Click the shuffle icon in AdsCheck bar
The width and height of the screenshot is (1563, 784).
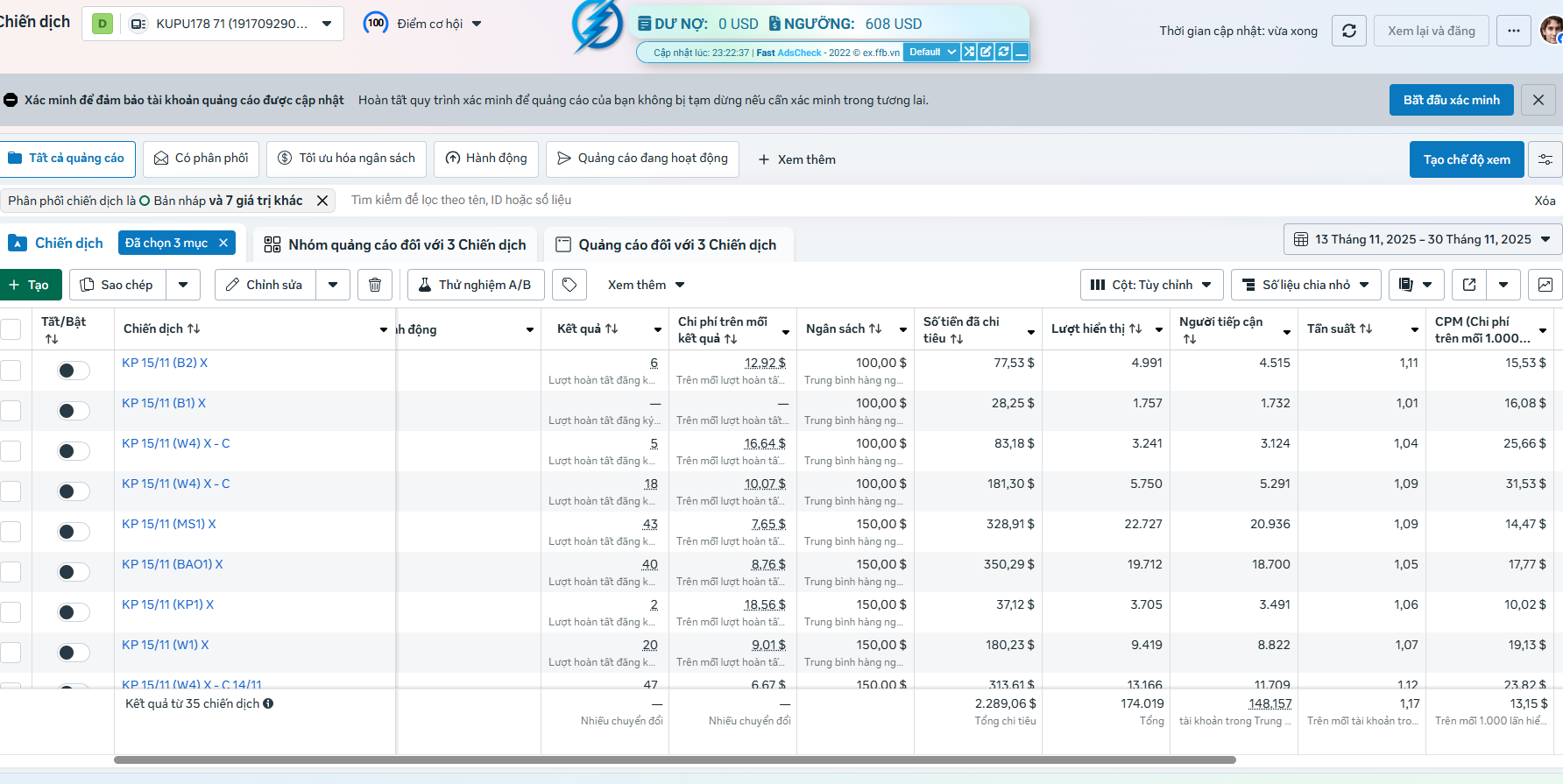click(969, 52)
